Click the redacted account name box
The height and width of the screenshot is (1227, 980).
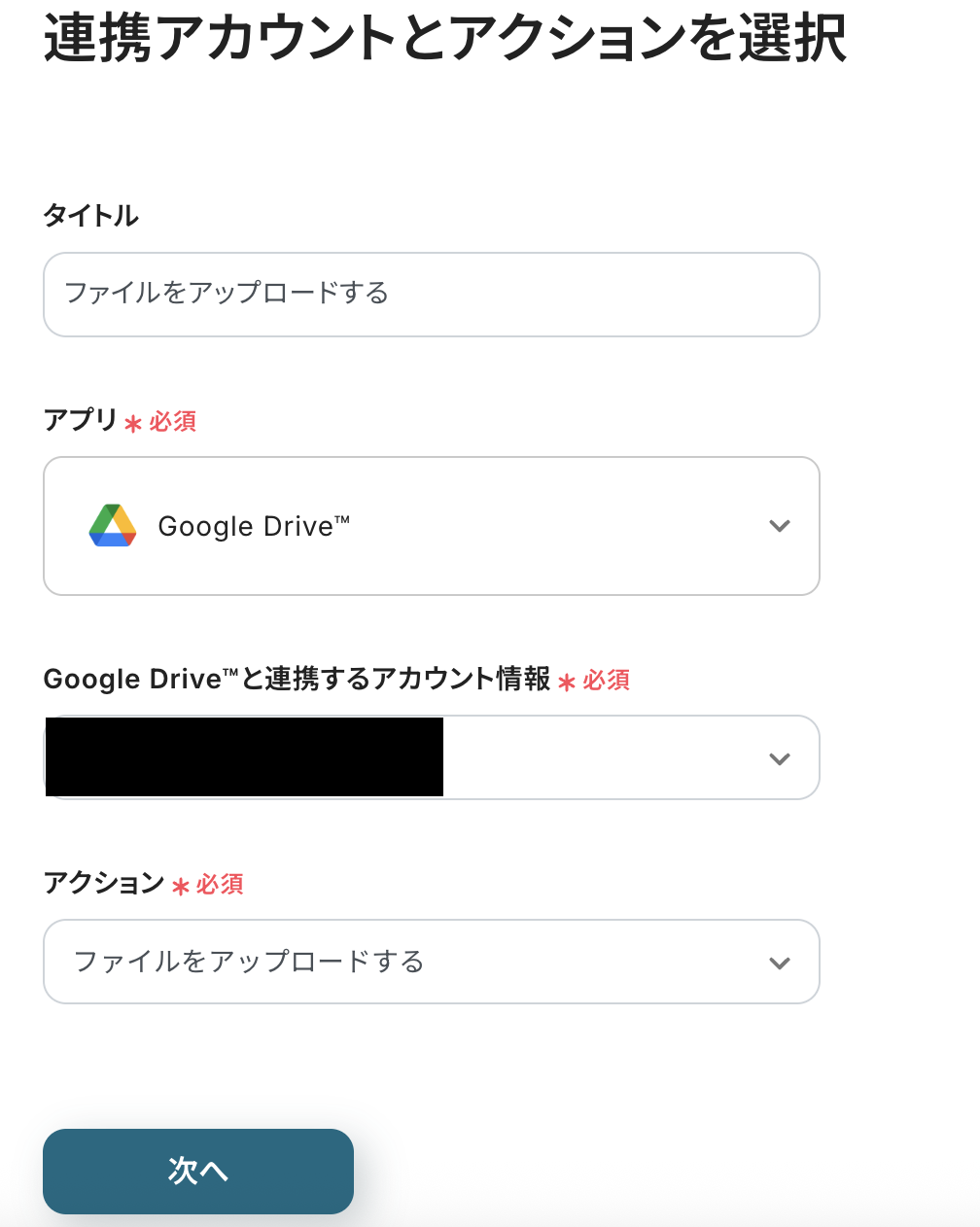(244, 757)
